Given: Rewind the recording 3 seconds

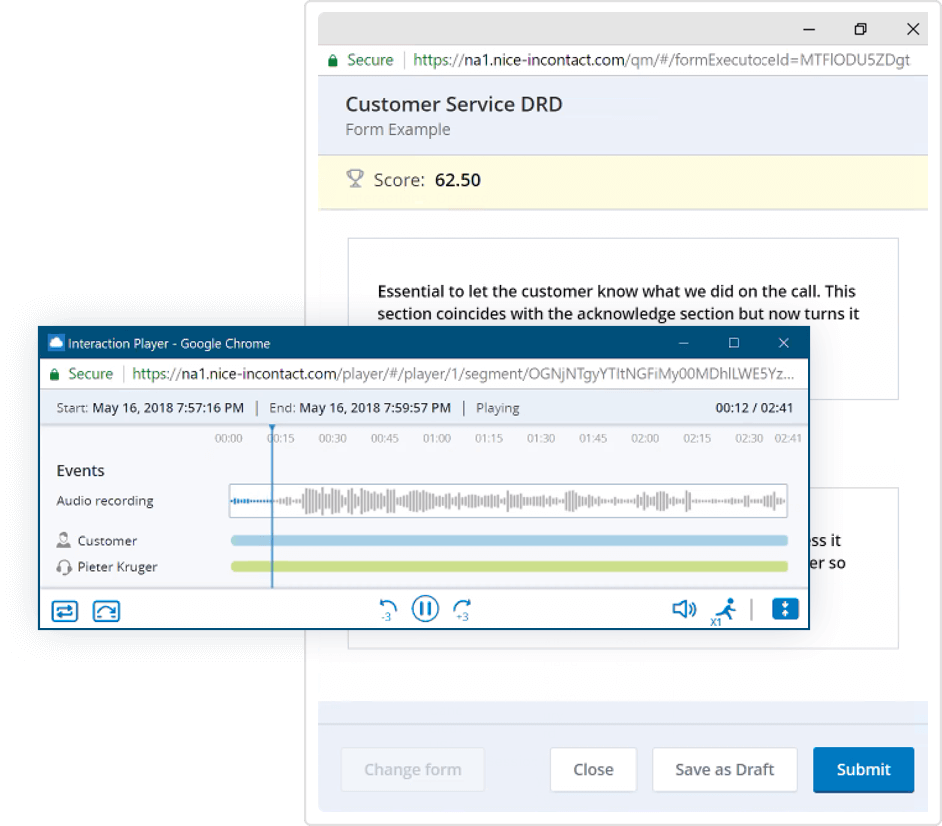Looking at the screenshot, I should (x=387, y=608).
